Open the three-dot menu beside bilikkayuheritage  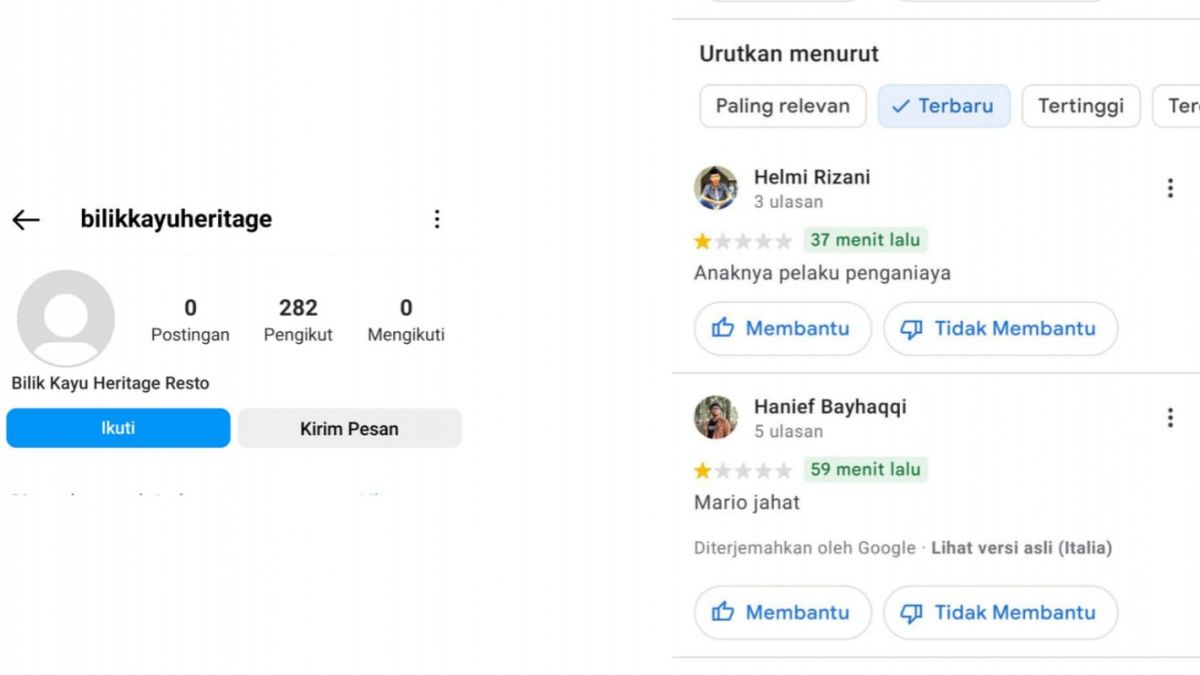437,219
